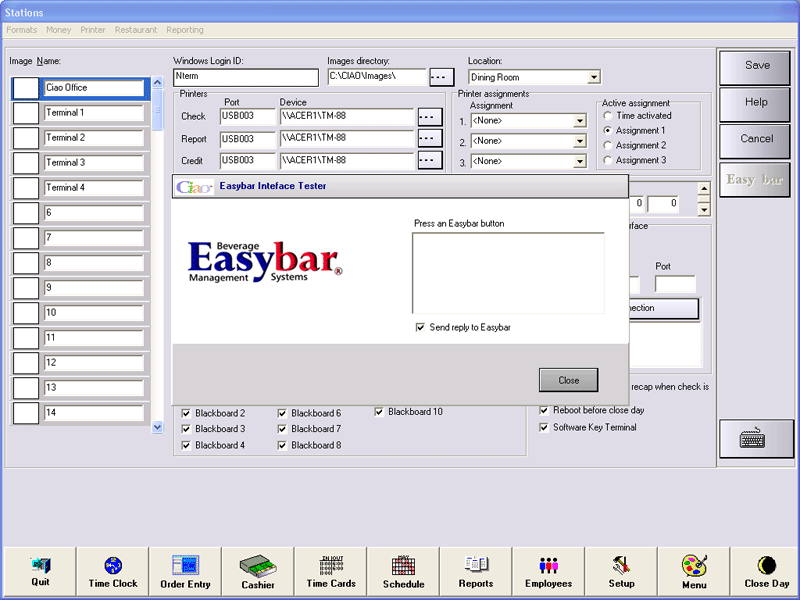Click the on-screen keyboard button
The image size is (800, 600).
tap(756, 438)
